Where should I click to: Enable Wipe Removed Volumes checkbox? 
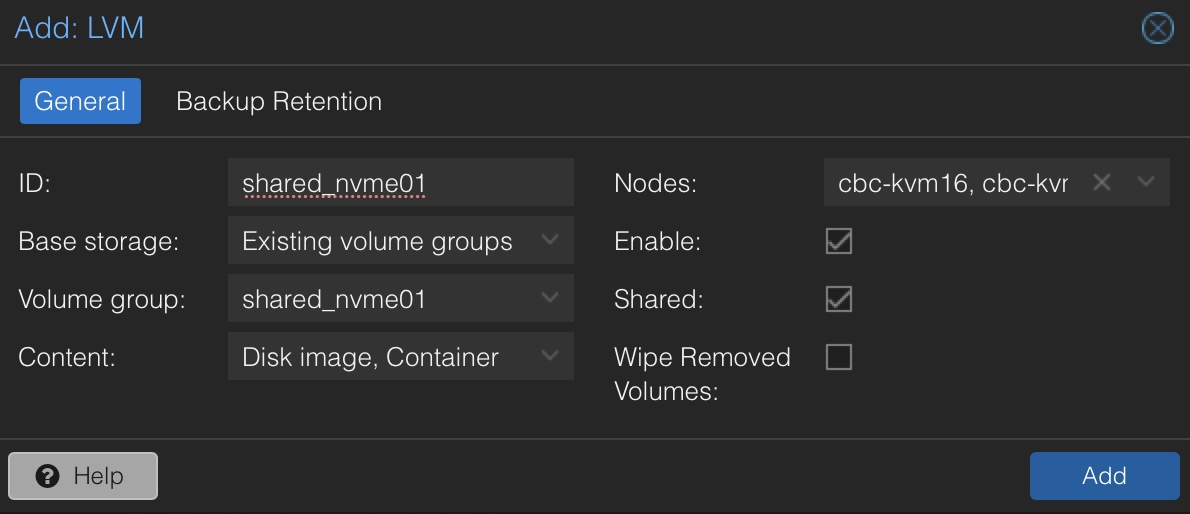pos(838,357)
